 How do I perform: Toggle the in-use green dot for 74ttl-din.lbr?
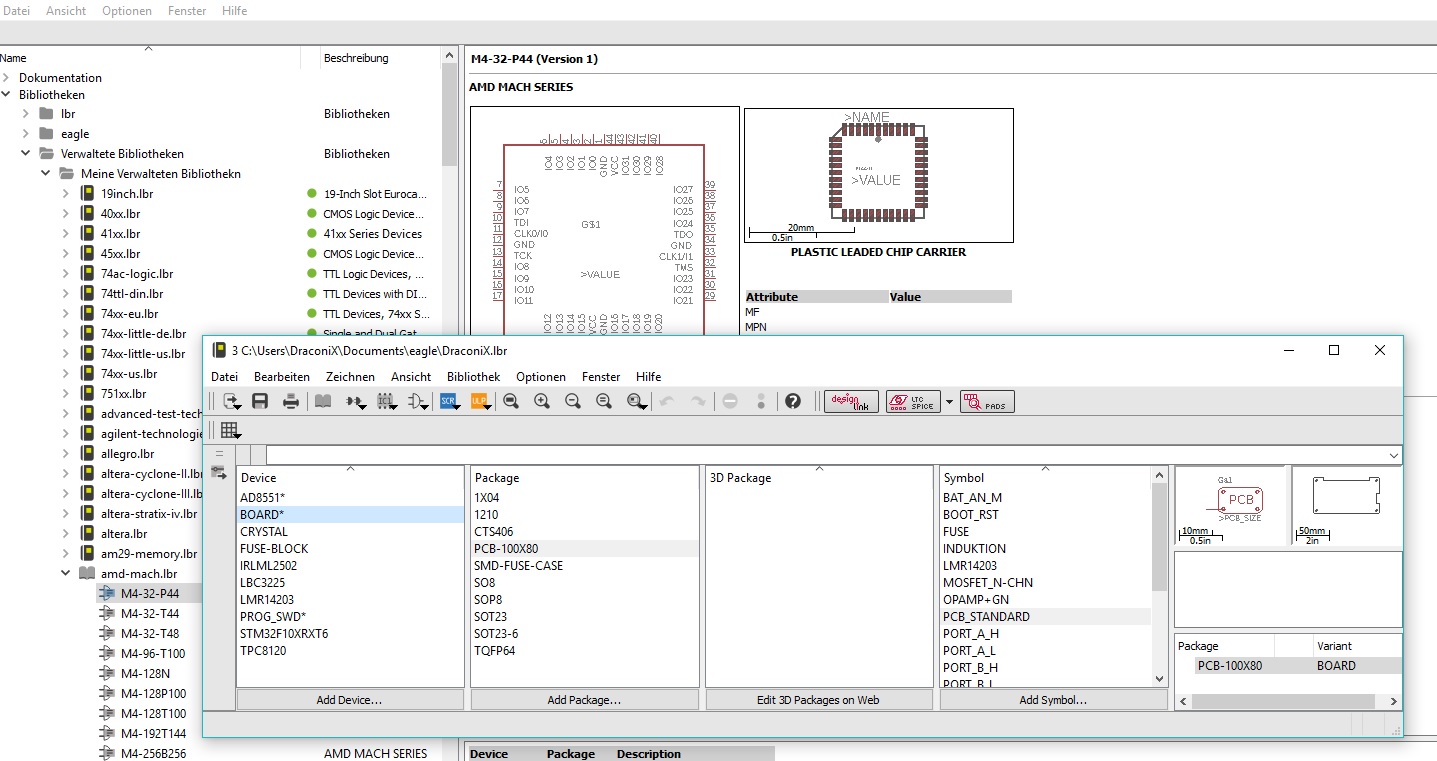tap(312, 294)
